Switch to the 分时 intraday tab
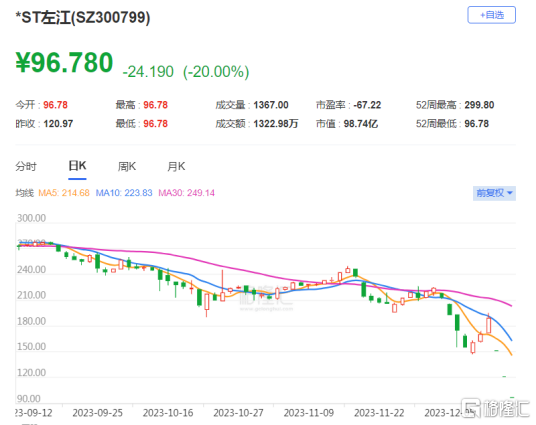The height and width of the screenshot is (425, 536). [26, 167]
